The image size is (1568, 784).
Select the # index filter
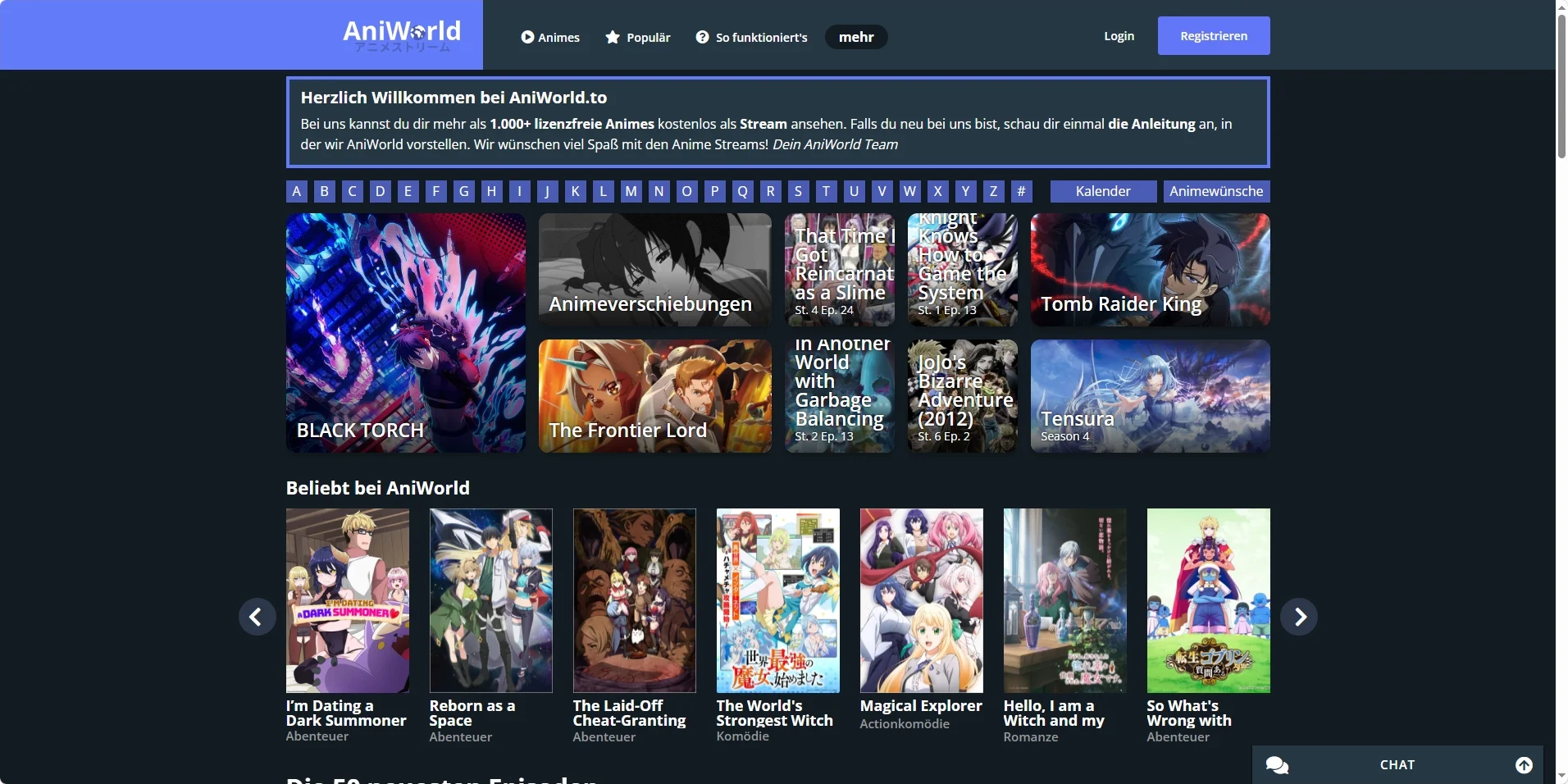1021,191
